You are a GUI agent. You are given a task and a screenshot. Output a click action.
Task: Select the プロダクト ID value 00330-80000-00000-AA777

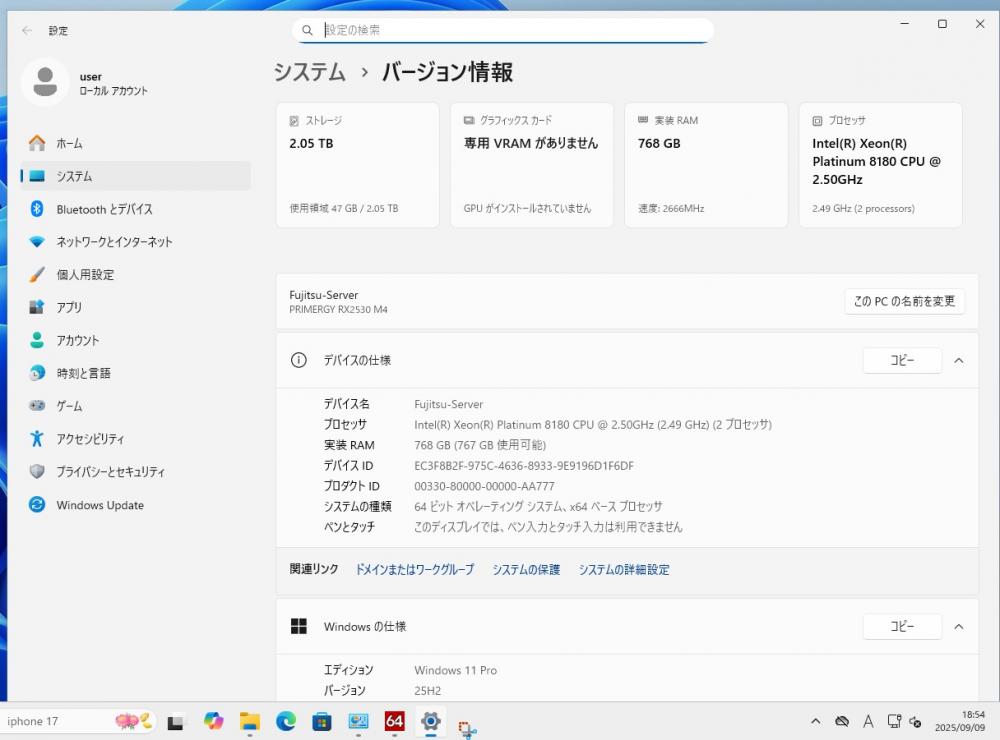(484, 486)
